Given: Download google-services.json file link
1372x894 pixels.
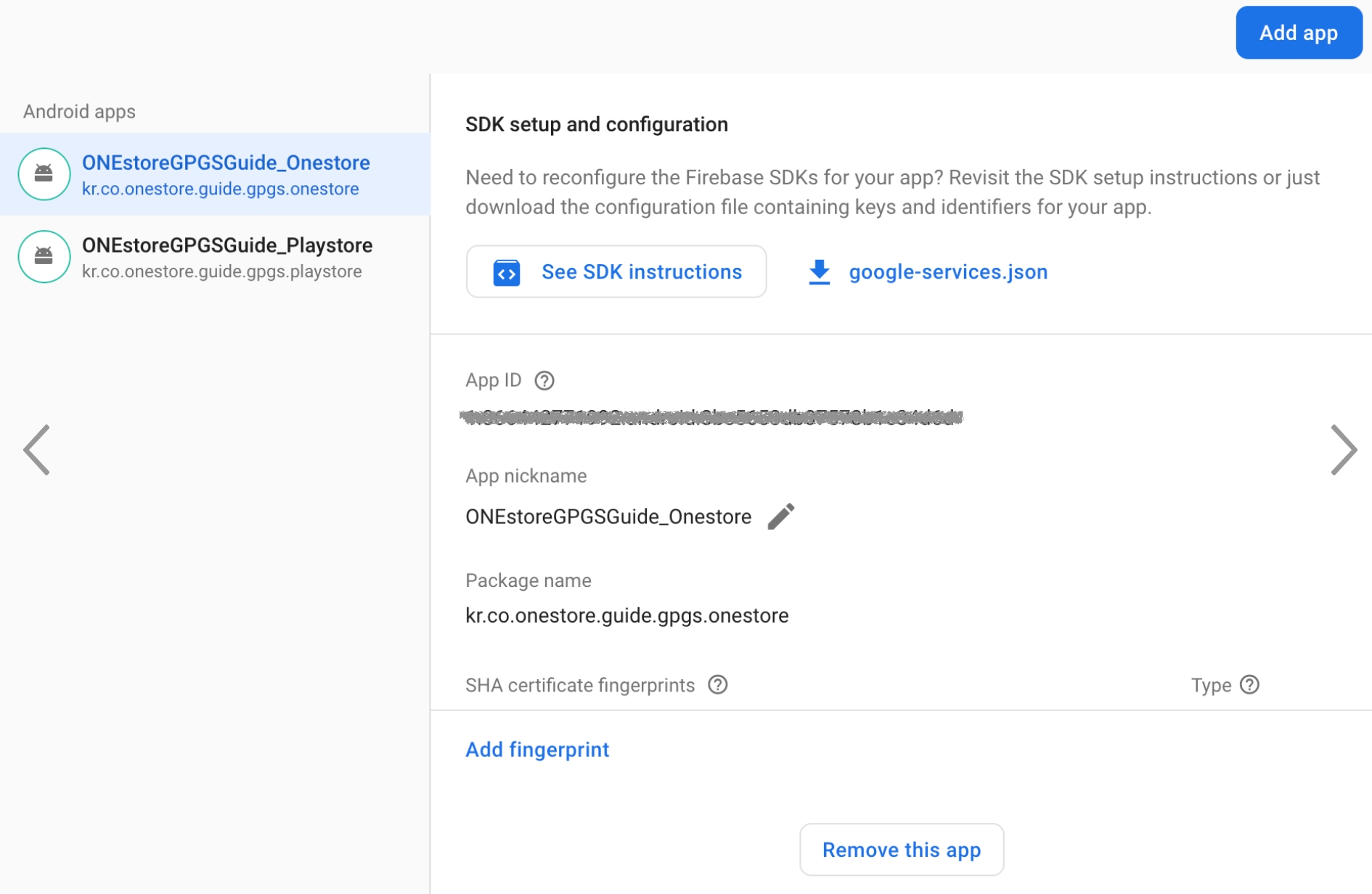Looking at the screenshot, I should [948, 272].
